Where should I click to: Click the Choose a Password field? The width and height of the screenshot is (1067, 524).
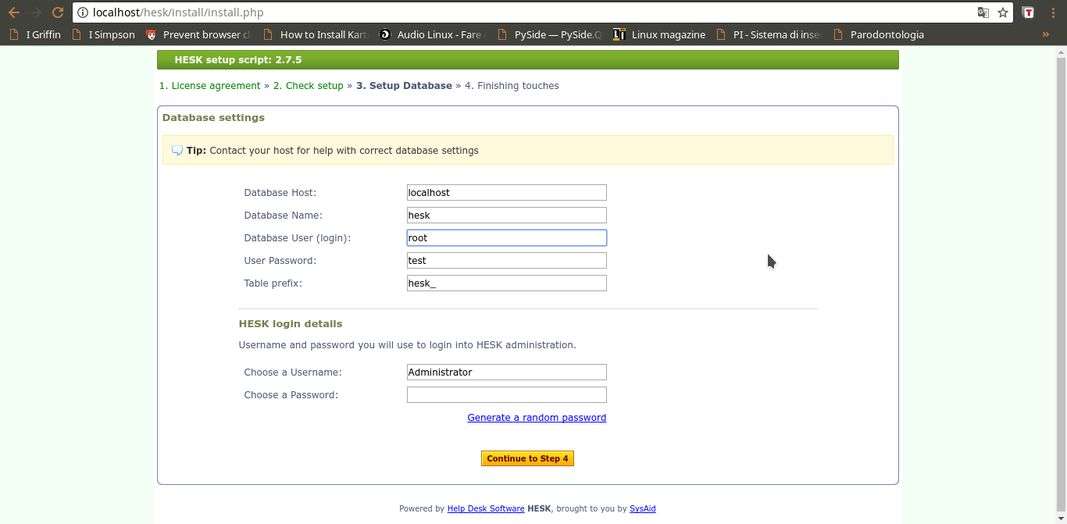click(x=506, y=395)
